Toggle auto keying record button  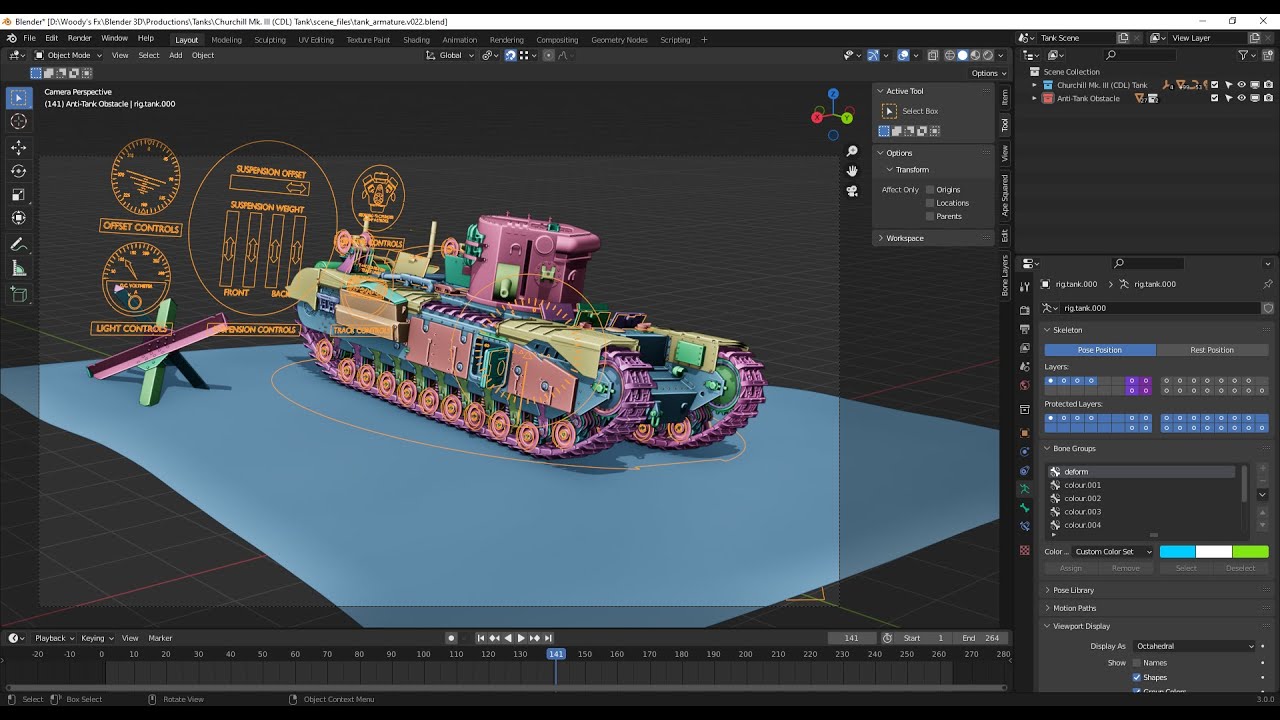[451, 638]
